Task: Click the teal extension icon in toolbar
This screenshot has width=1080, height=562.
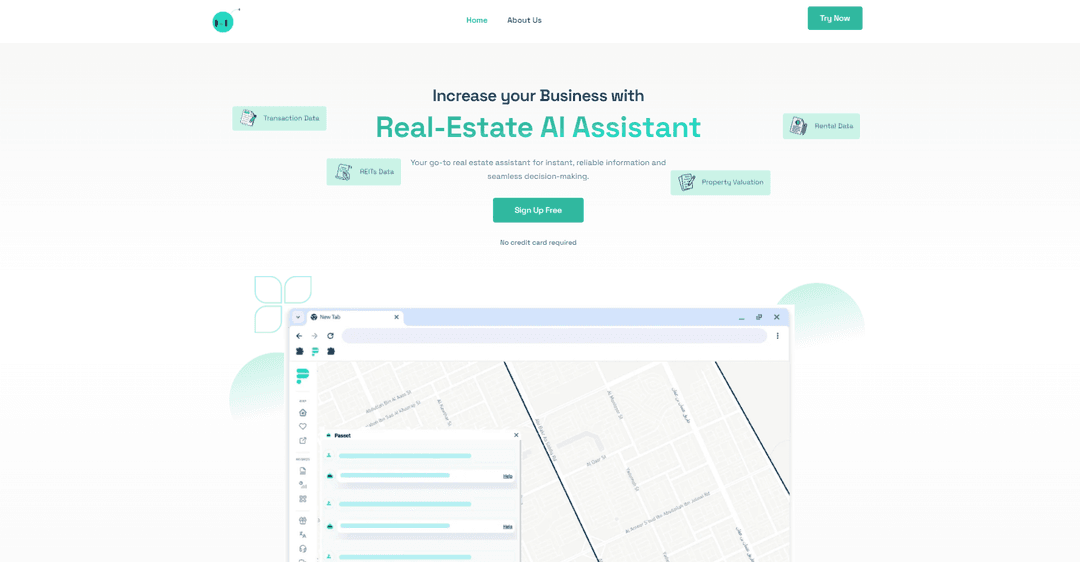Action: tap(315, 351)
